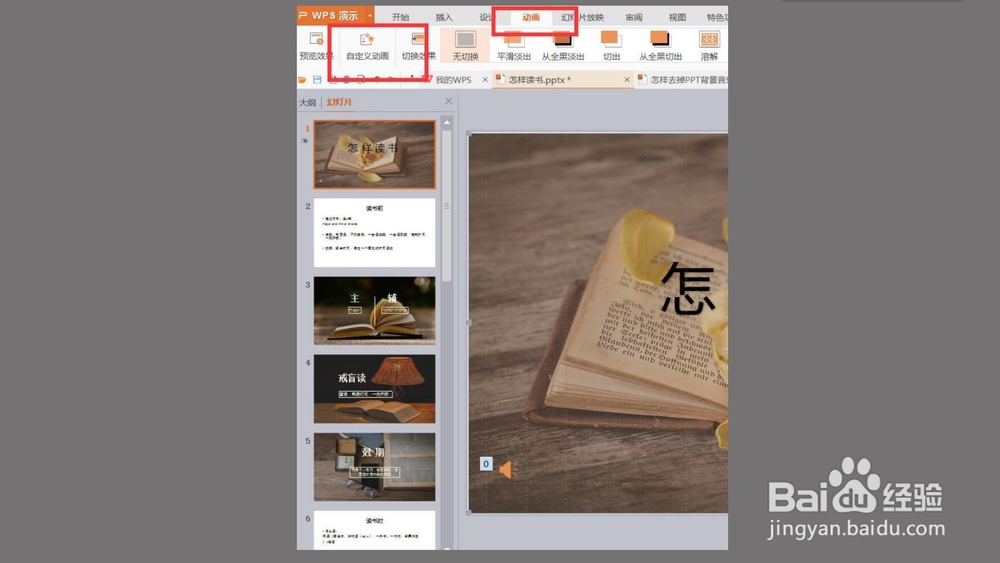Select slide 3 thumbnail 主 辅
The width and height of the screenshot is (1000, 563).
point(374,311)
